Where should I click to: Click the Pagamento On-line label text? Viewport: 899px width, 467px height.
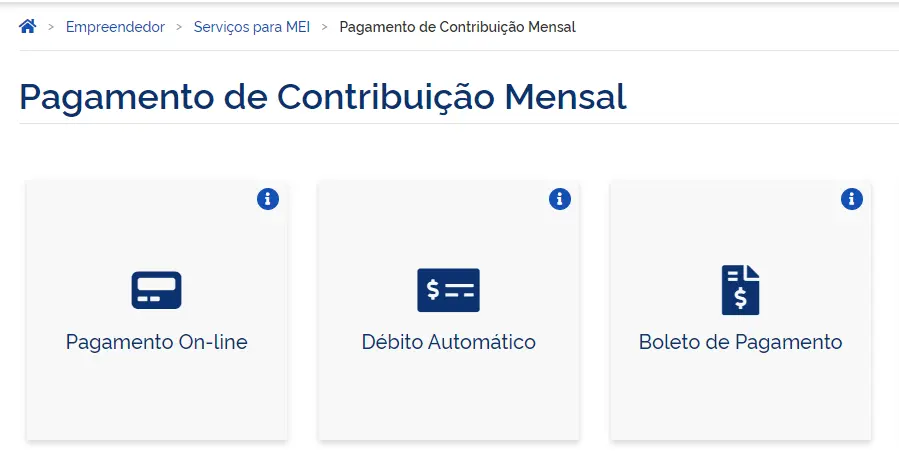click(156, 342)
